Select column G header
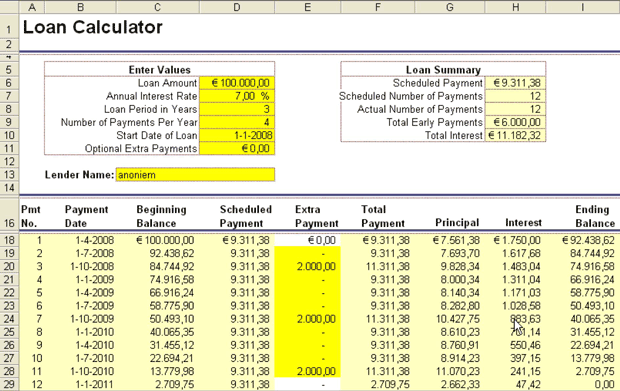This screenshot has width=620, height=391. pyautogui.click(x=450, y=7)
